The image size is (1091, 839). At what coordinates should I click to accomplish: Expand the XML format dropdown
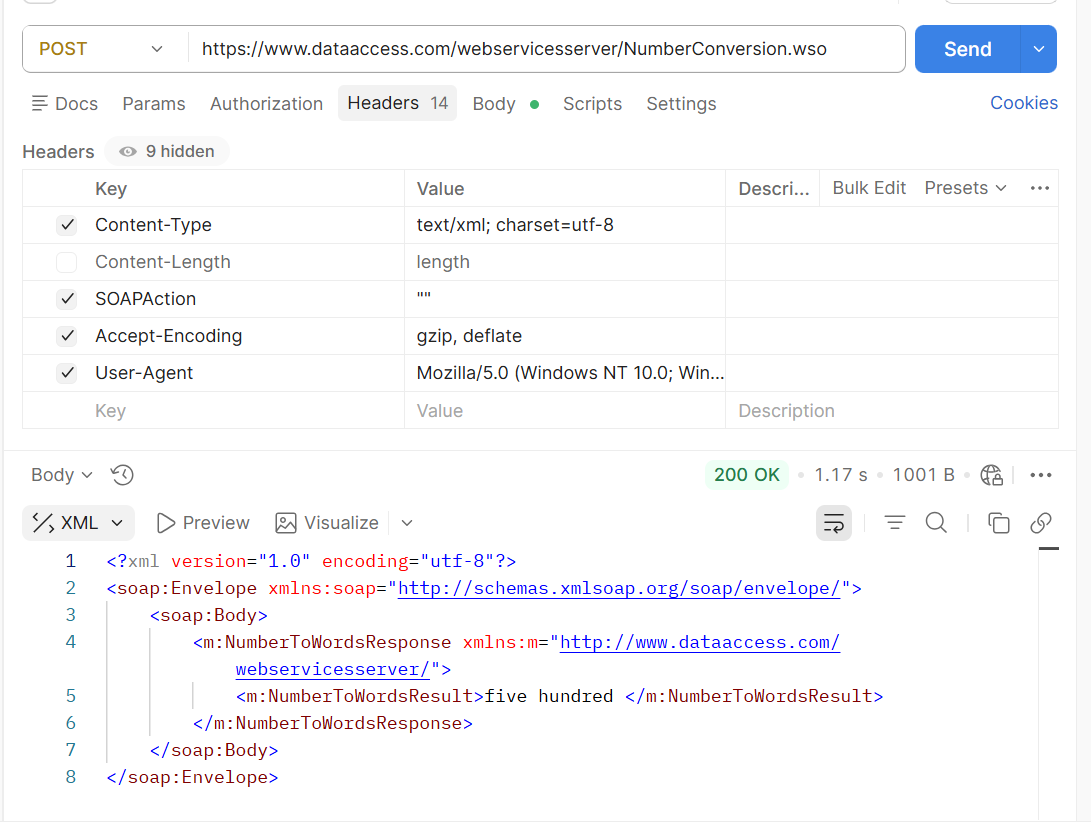pyautogui.click(x=79, y=522)
